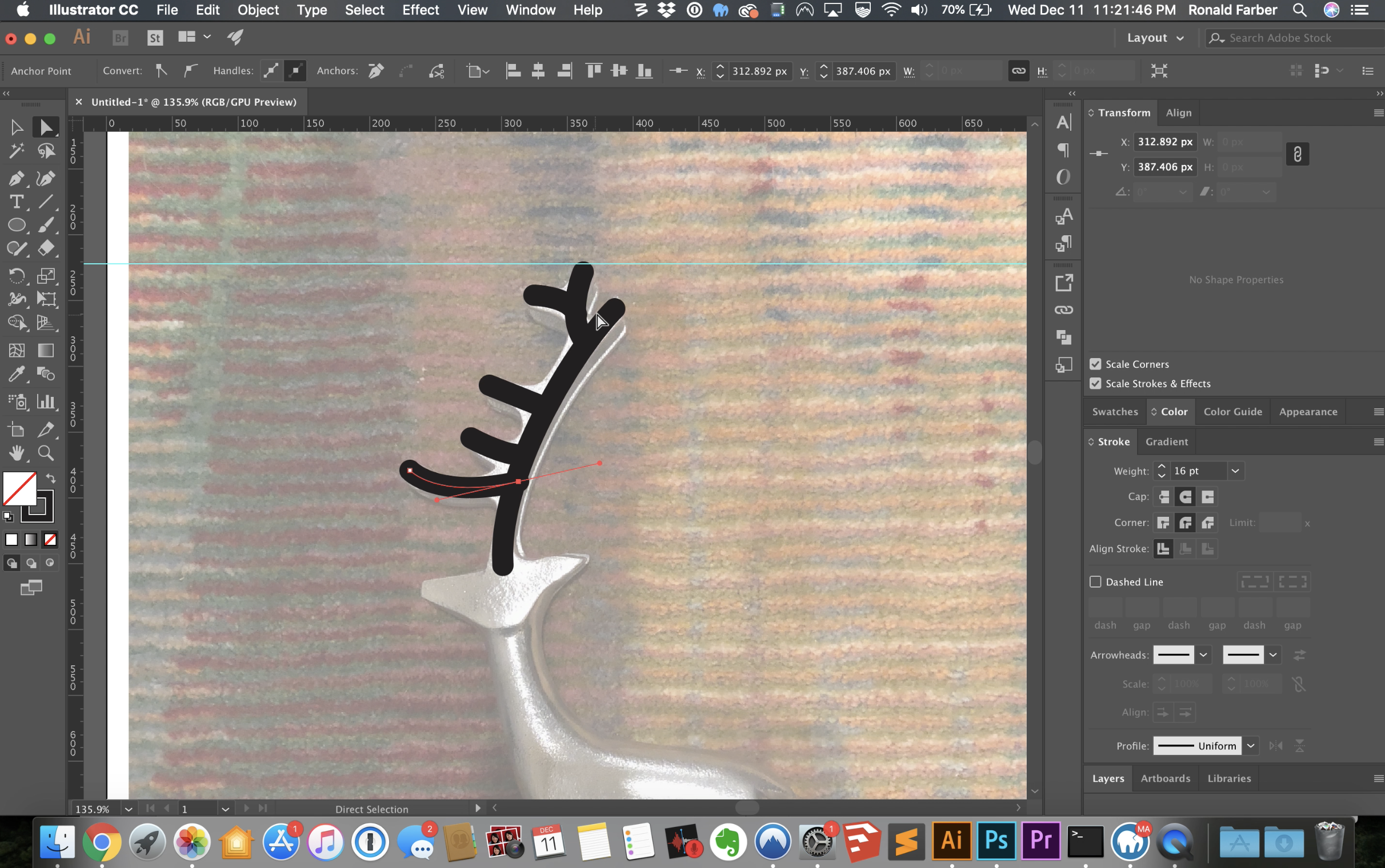Open the Effect menu
Screen dimensions: 1385x868
tap(421, 10)
